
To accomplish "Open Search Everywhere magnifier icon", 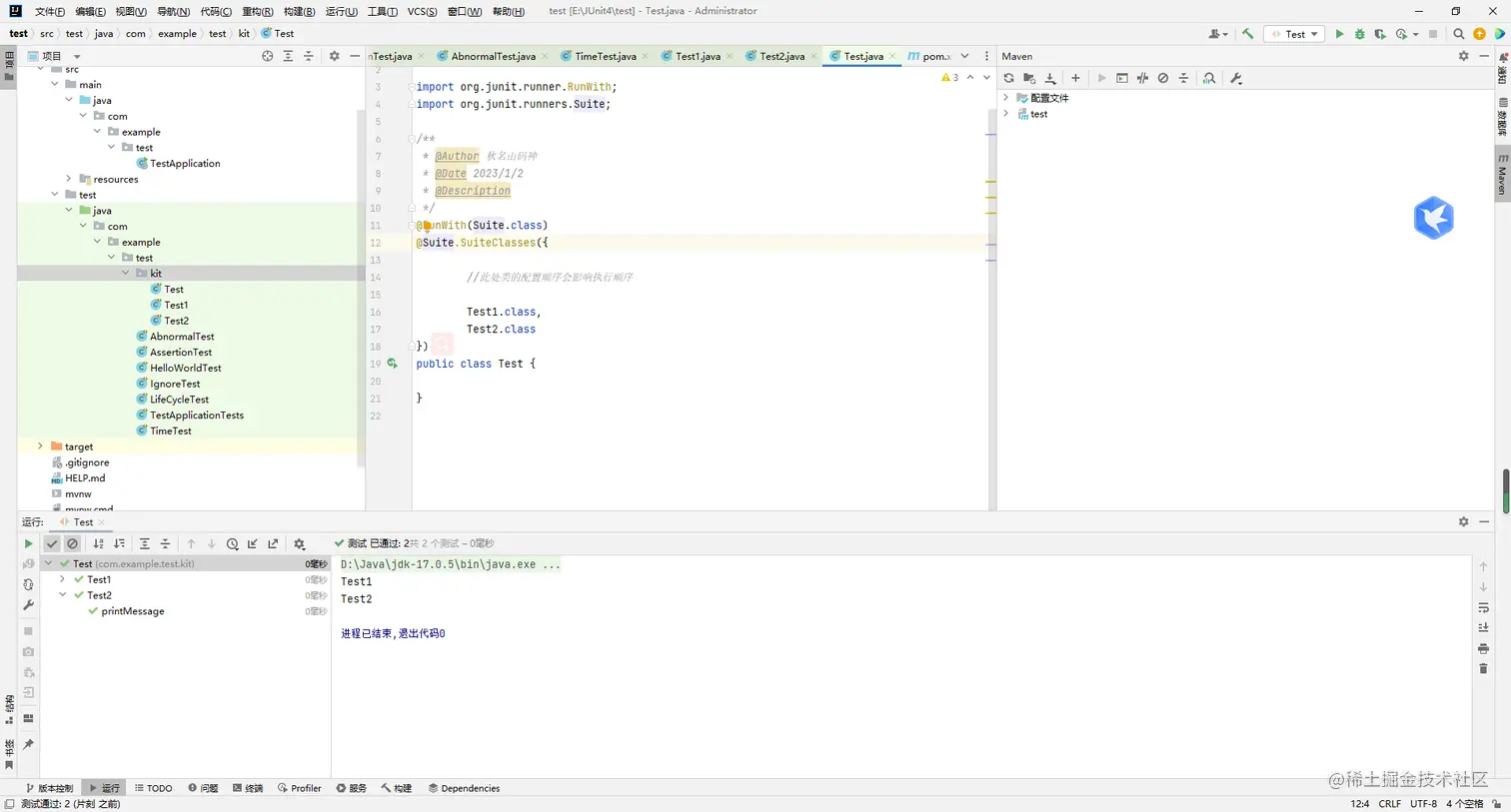I will pos(1458,34).
